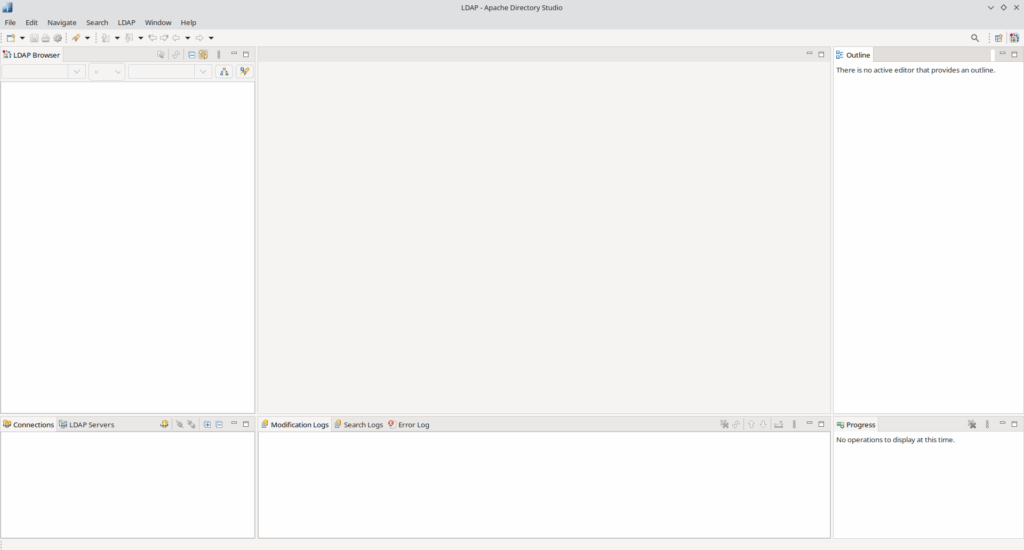Viewport: 1024px width, 550px height.
Task: Open the quick search value combo dropdown
Action: click(x=203, y=71)
